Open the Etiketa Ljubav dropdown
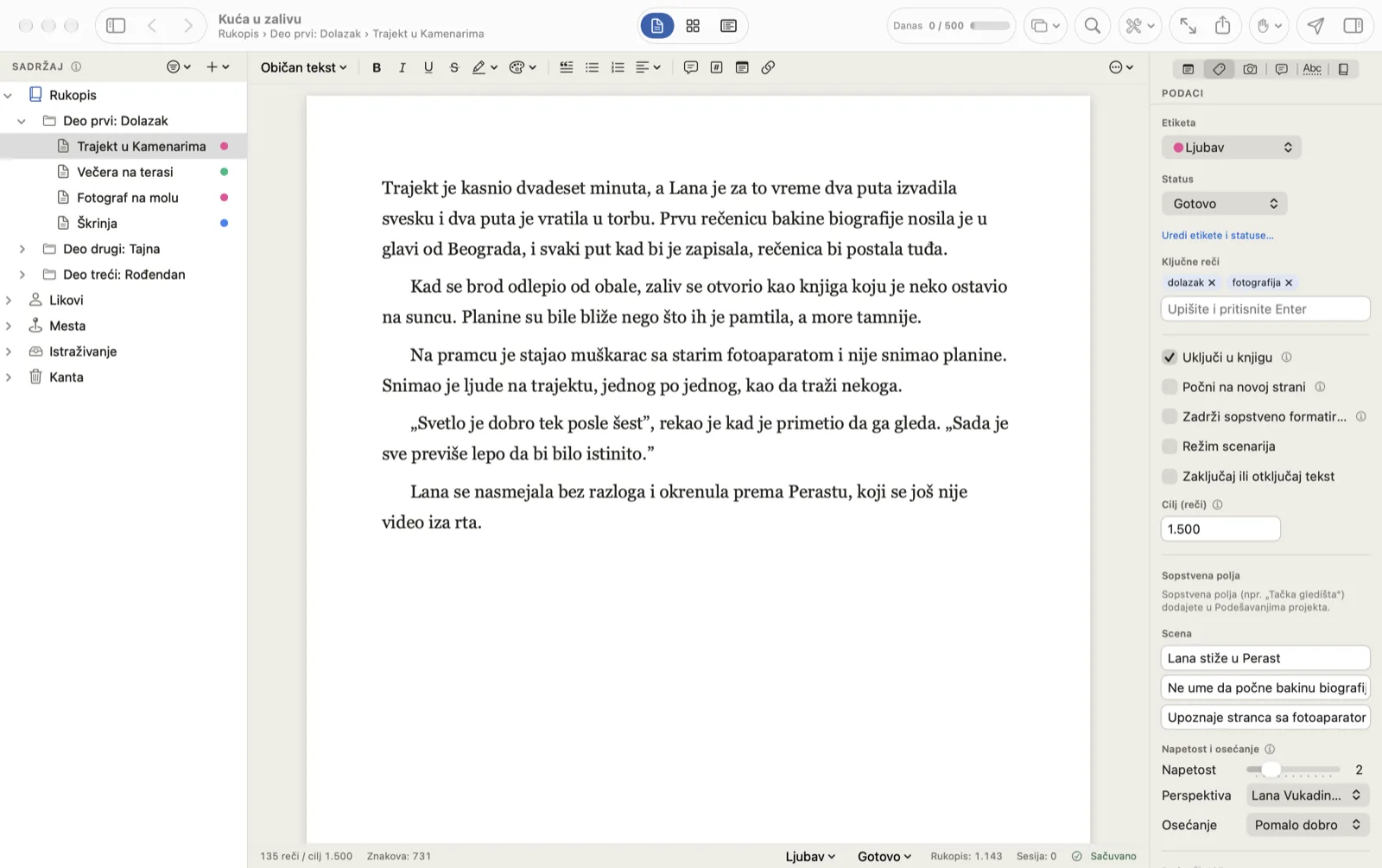Image resolution: width=1382 pixels, height=868 pixels. point(1231,148)
